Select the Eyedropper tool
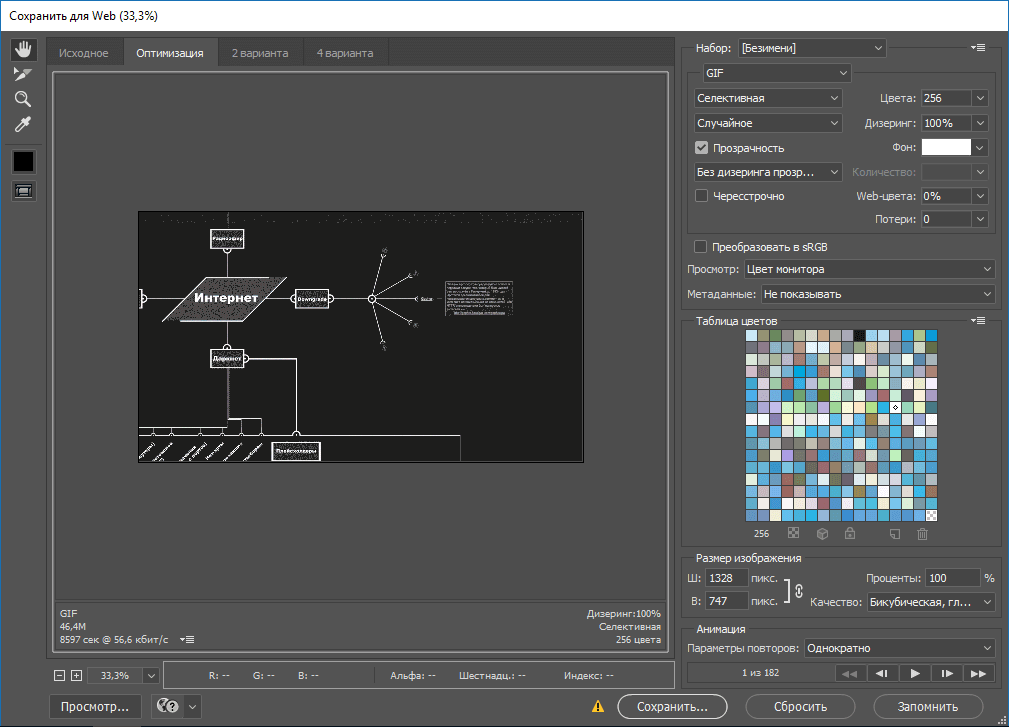 (x=23, y=124)
